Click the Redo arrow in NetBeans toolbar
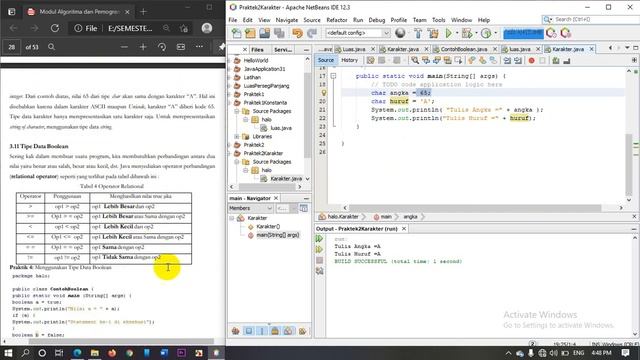640x360 pixels. point(312,33)
